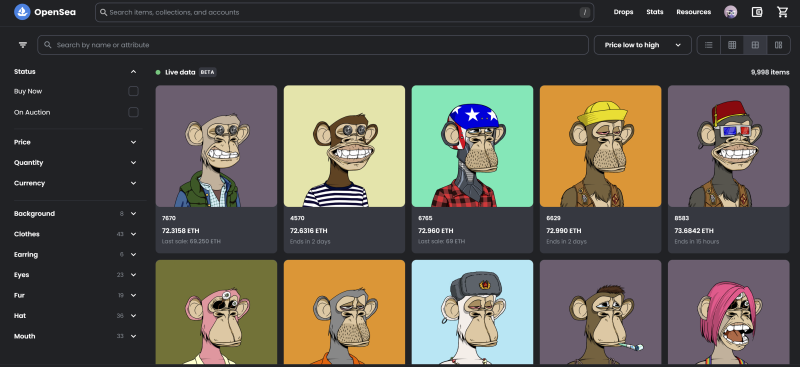
Task: Switch to small grid view
Action: pyautogui.click(x=732, y=45)
